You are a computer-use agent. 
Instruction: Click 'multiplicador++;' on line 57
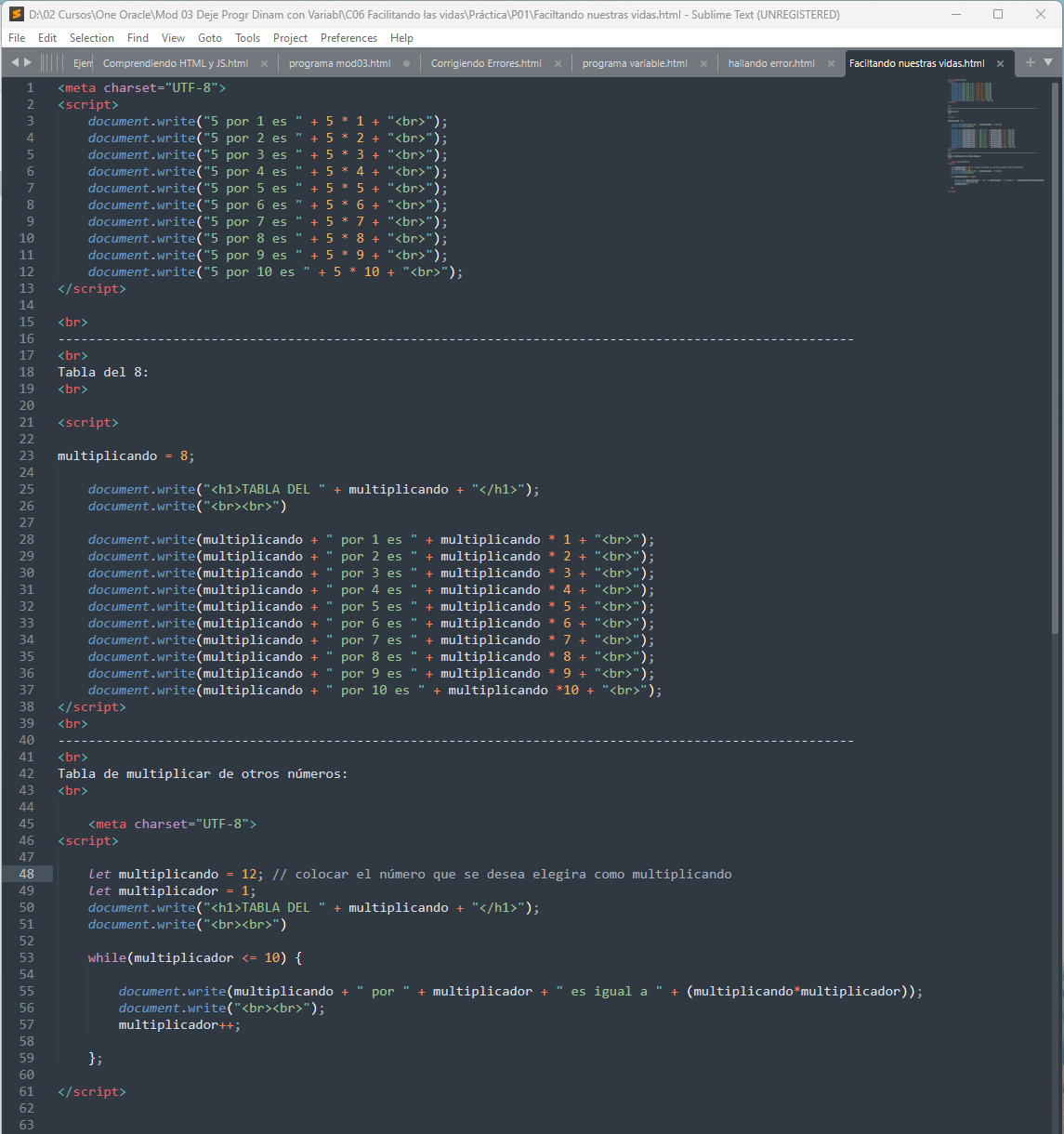[179, 1024]
